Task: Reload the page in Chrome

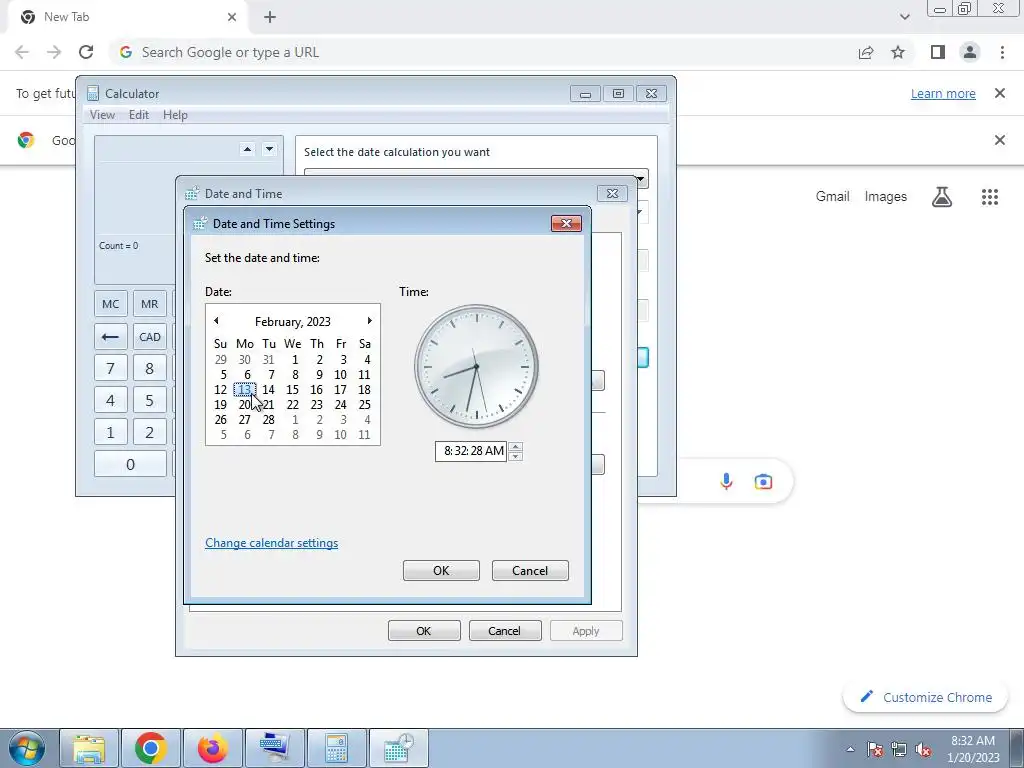Action: point(86,52)
